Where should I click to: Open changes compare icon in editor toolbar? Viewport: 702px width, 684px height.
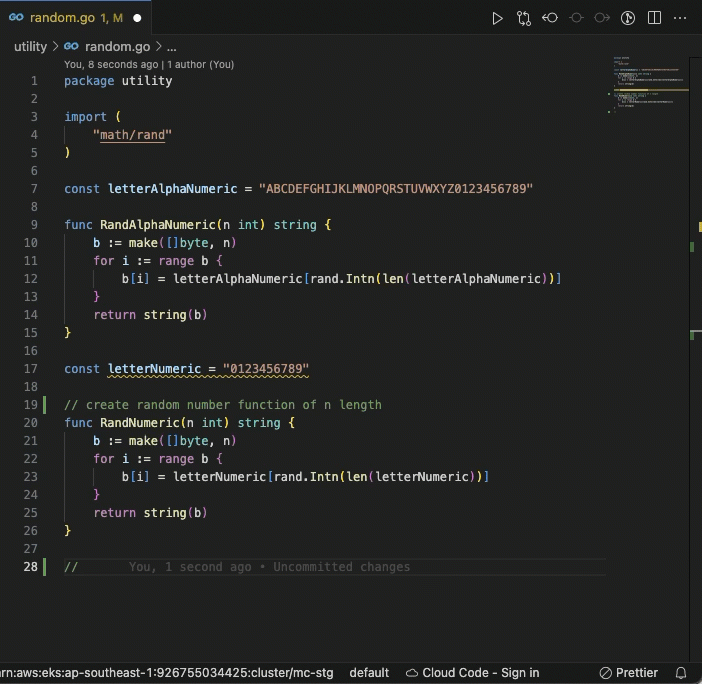click(523, 18)
